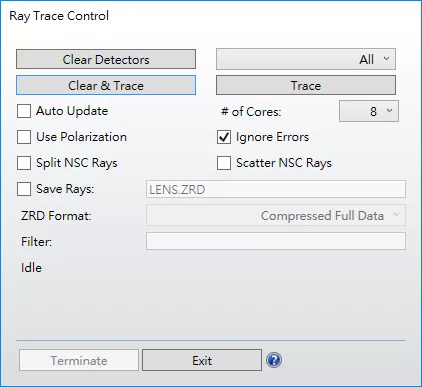Screen dimensions: 422x387
Task: Click into the Filter text field
Action: (276, 241)
